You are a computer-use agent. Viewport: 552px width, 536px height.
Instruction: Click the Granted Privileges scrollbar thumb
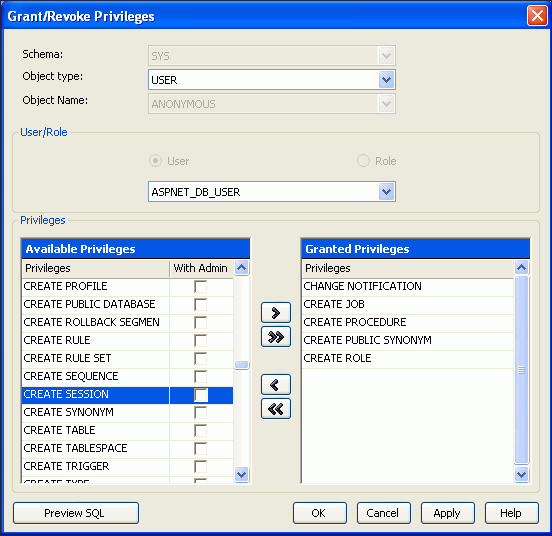pos(521,370)
